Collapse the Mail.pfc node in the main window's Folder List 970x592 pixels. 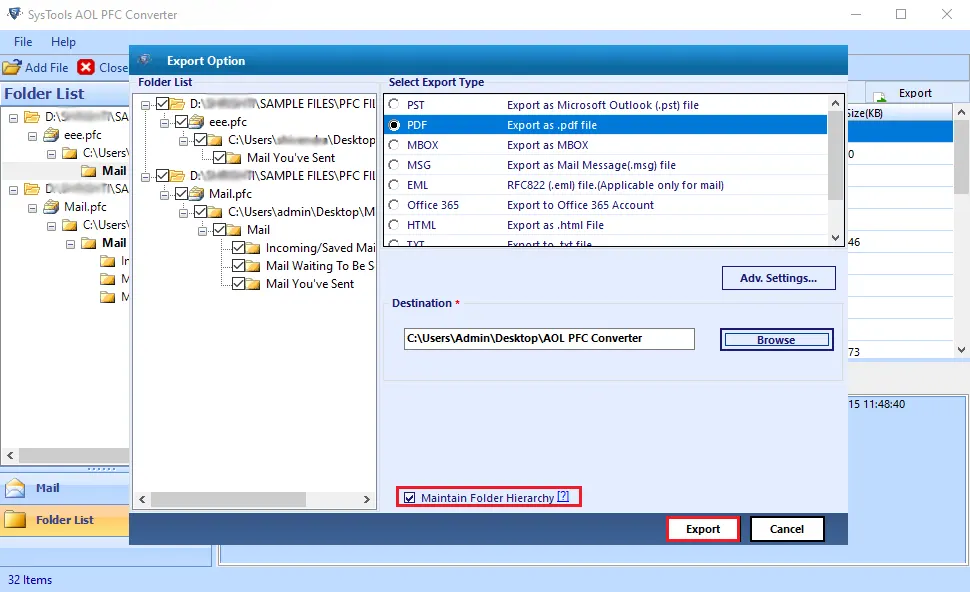(x=33, y=208)
